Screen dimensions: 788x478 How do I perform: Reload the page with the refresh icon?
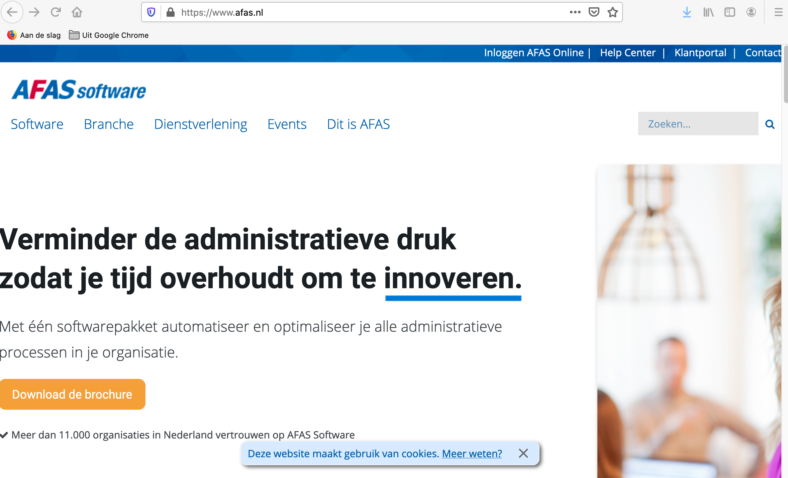point(56,12)
